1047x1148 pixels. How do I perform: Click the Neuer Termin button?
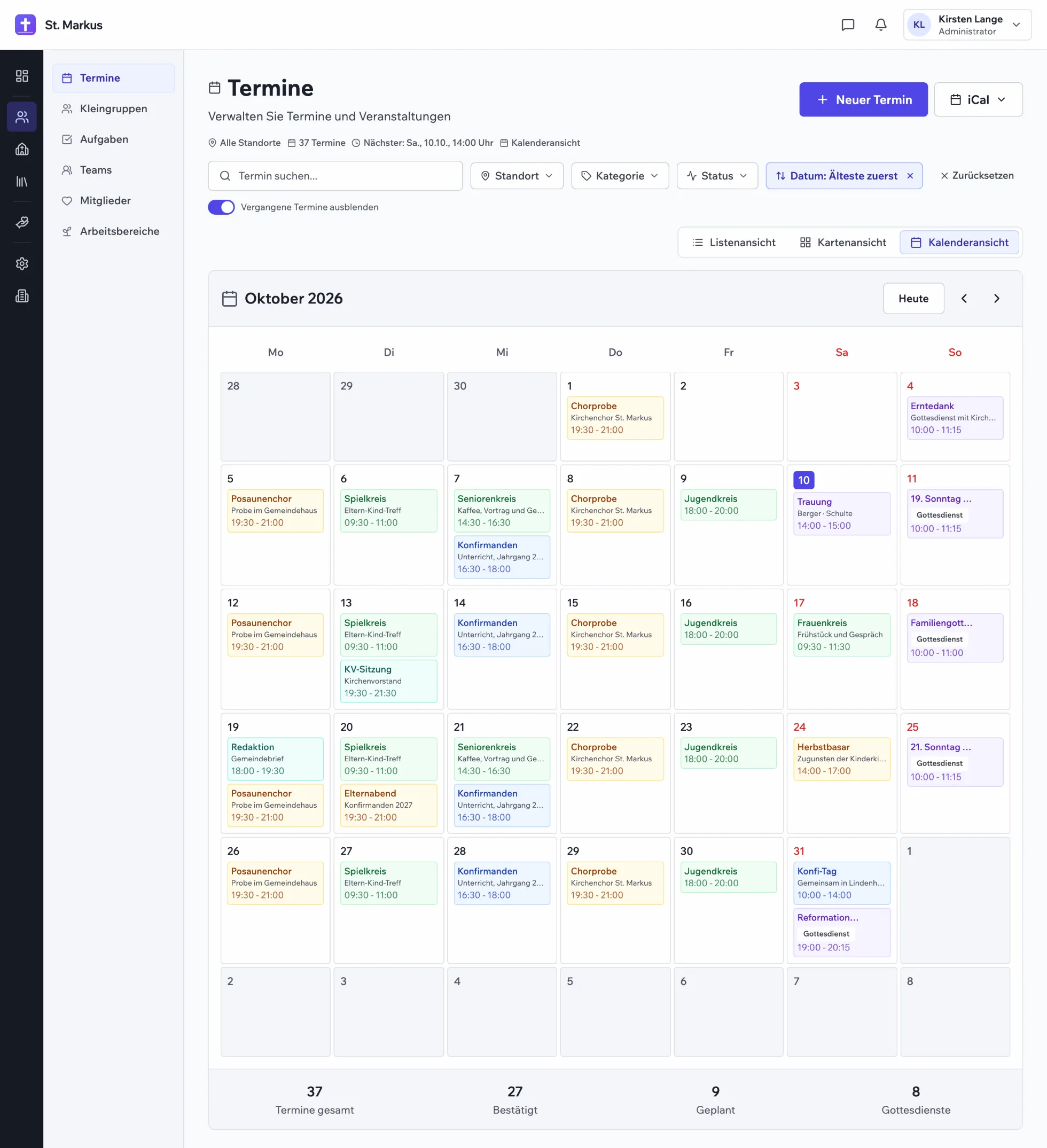click(863, 100)
